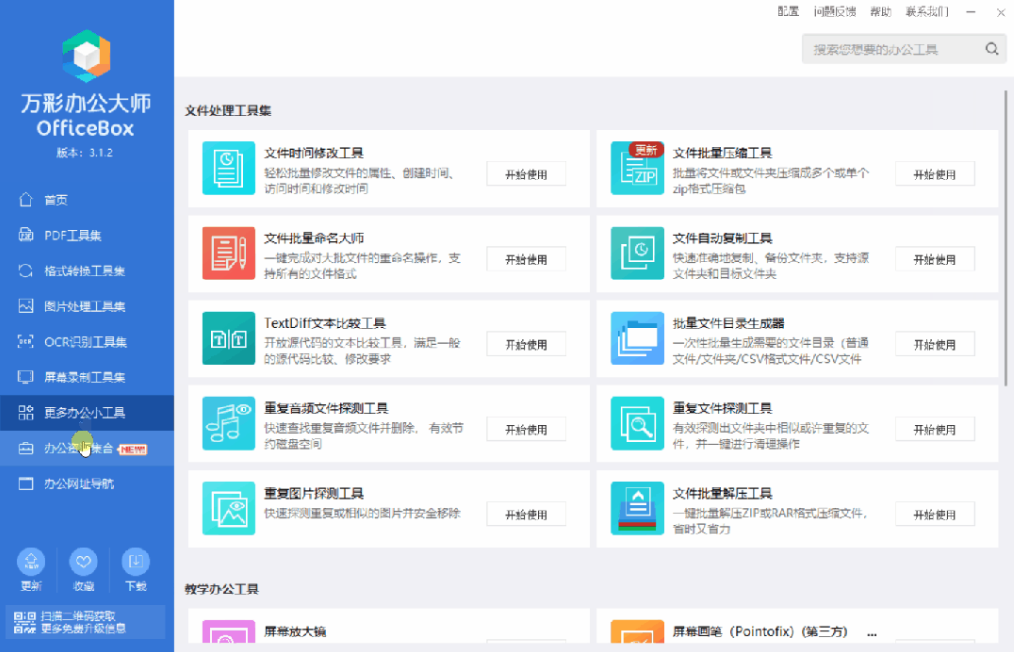Open the red 文件批量命名大师 icon

228,253
